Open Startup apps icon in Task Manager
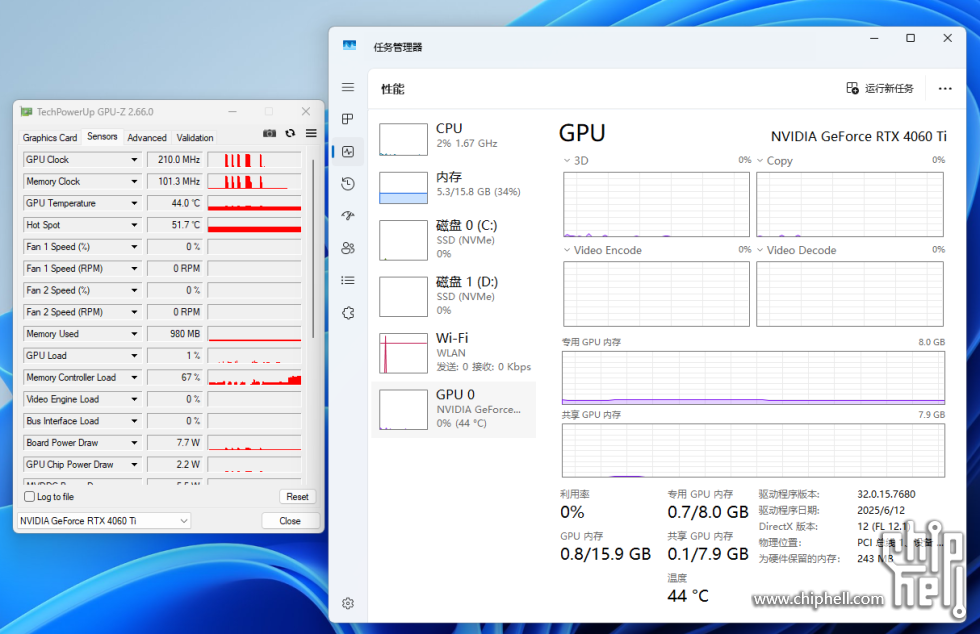Image resolution: width=980 pixels, height=634 pixels. [348, 216]
